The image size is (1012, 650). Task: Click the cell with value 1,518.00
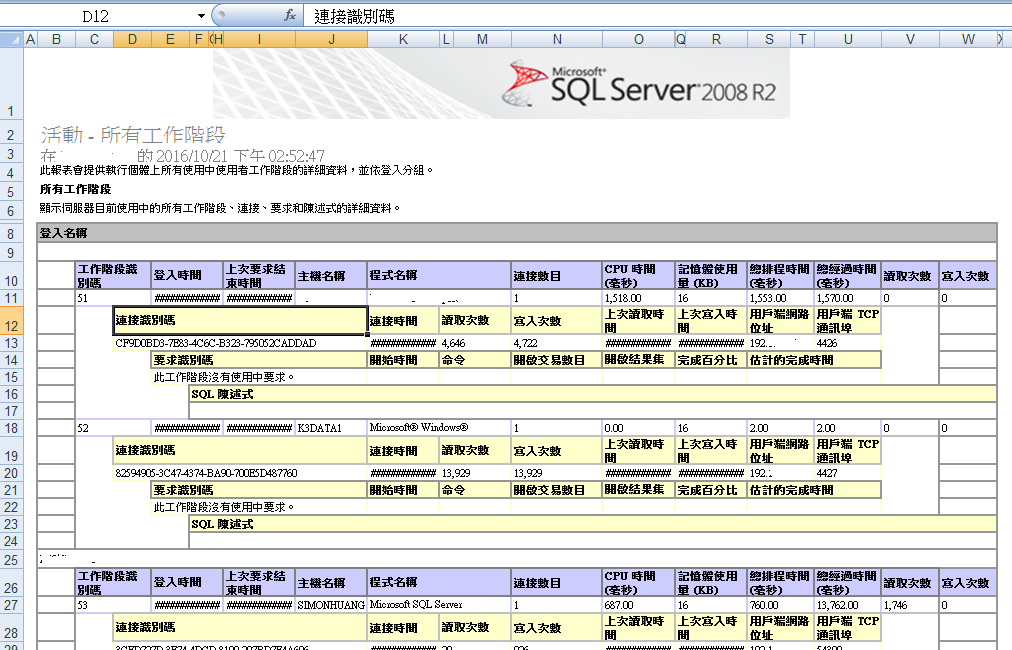tap(638, 298)
